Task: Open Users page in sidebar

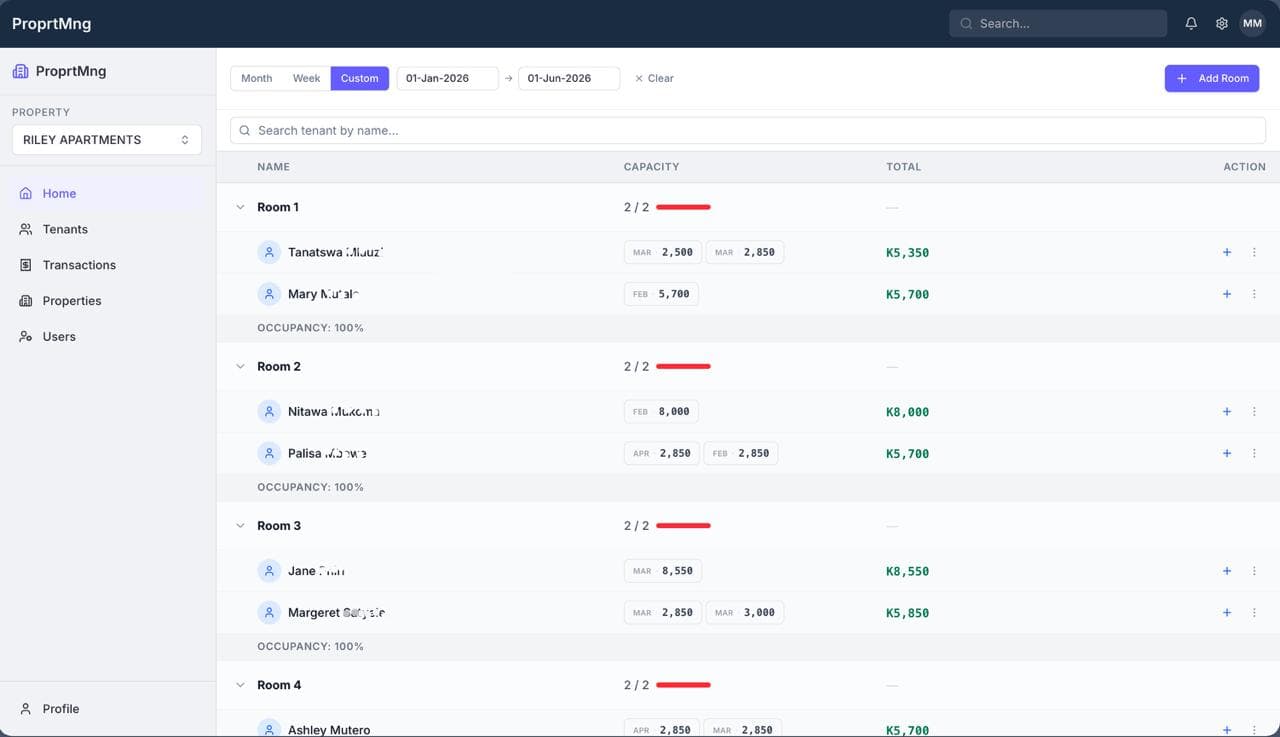Action: tap(107, 337)
